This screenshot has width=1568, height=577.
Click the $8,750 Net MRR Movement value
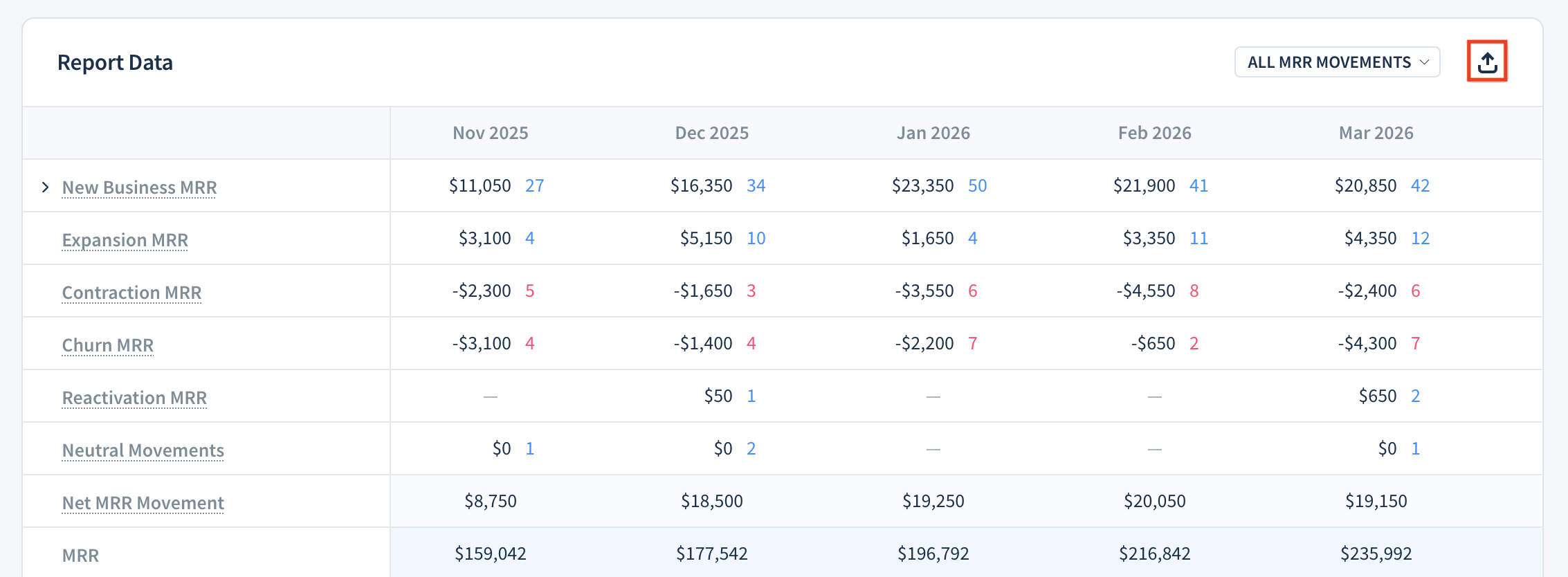491,501
